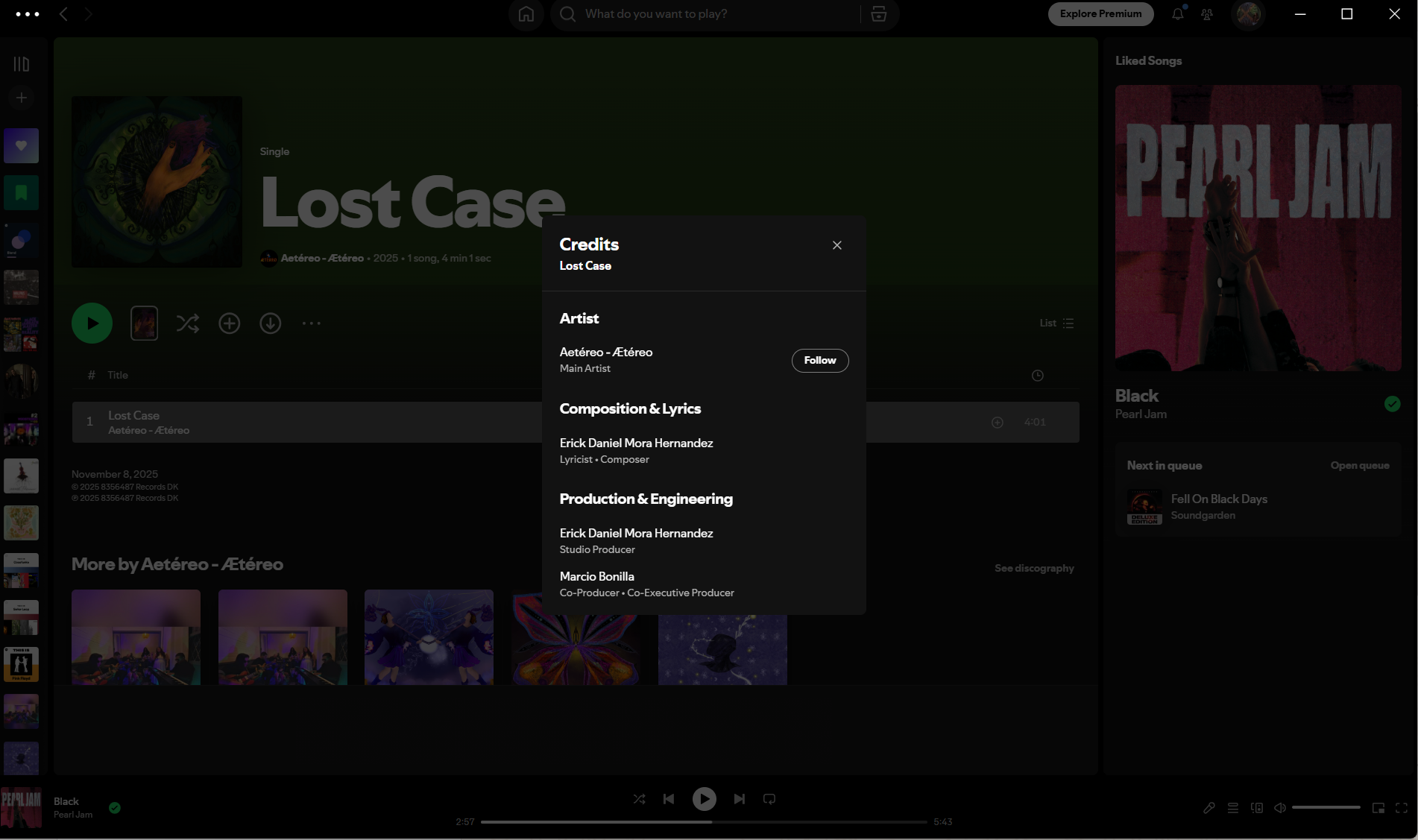Viewport: 1418px width, 840px height.
Task: Click Aetéreo - Ætéreo name in Credits
Action: [x=606, y=352]
